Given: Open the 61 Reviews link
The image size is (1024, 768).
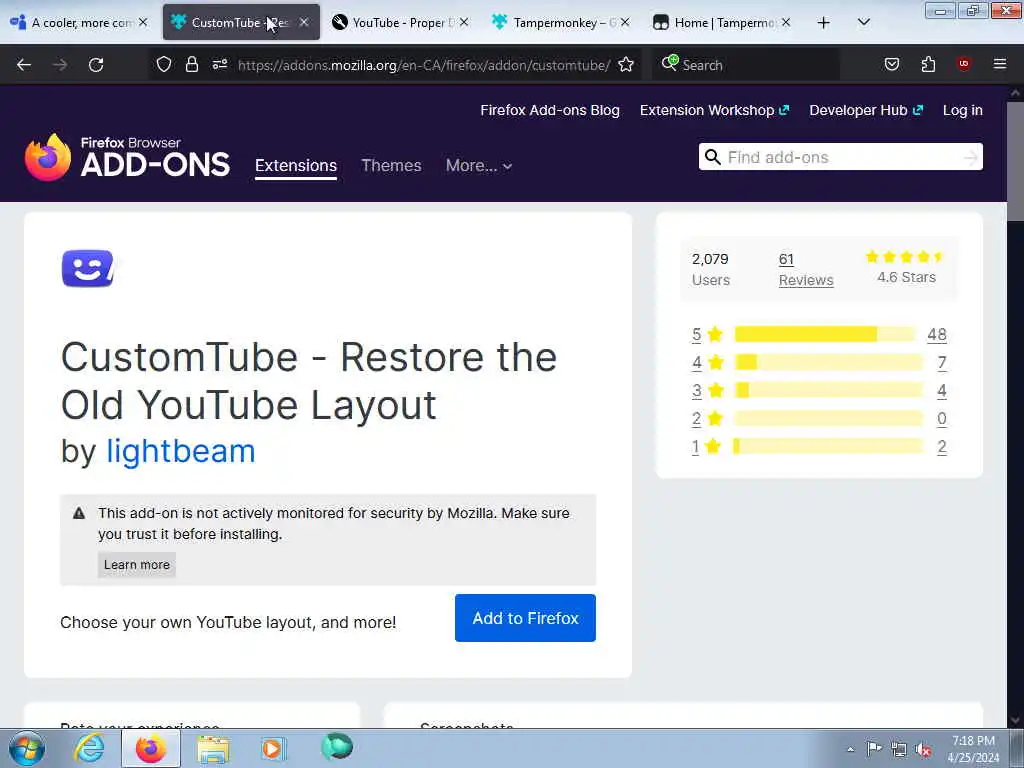Looking at the screenshot, I should tap(806, 269).
